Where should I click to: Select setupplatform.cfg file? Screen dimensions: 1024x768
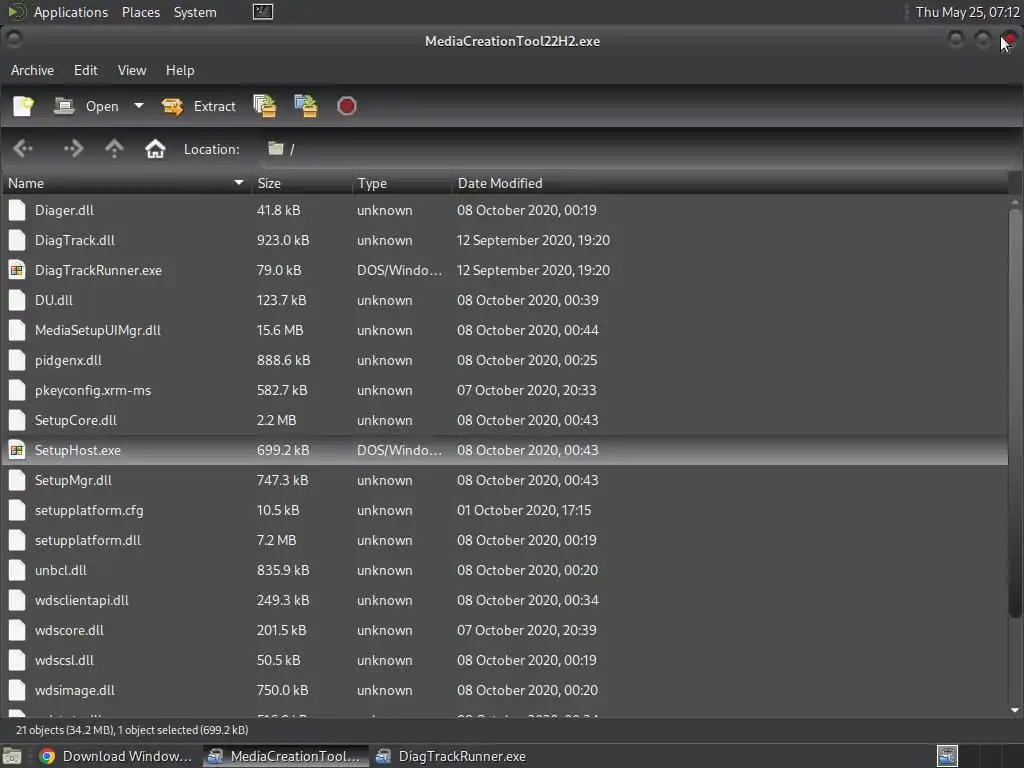coord(504,511)
